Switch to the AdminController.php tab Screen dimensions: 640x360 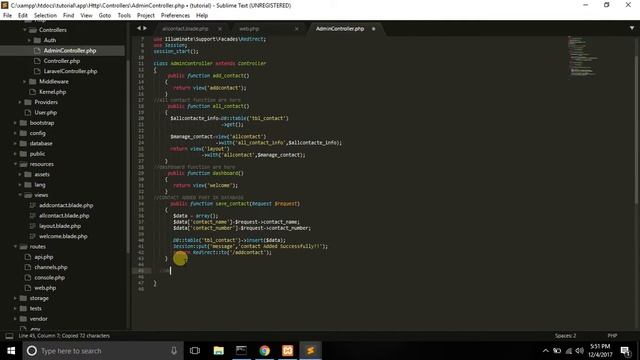point(340,29)
